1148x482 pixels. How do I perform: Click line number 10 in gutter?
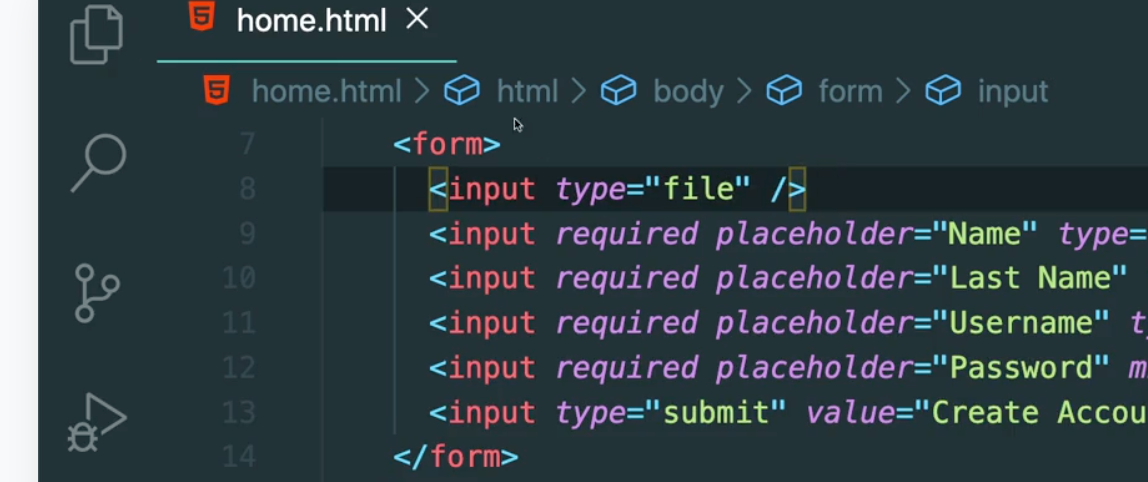239,278
